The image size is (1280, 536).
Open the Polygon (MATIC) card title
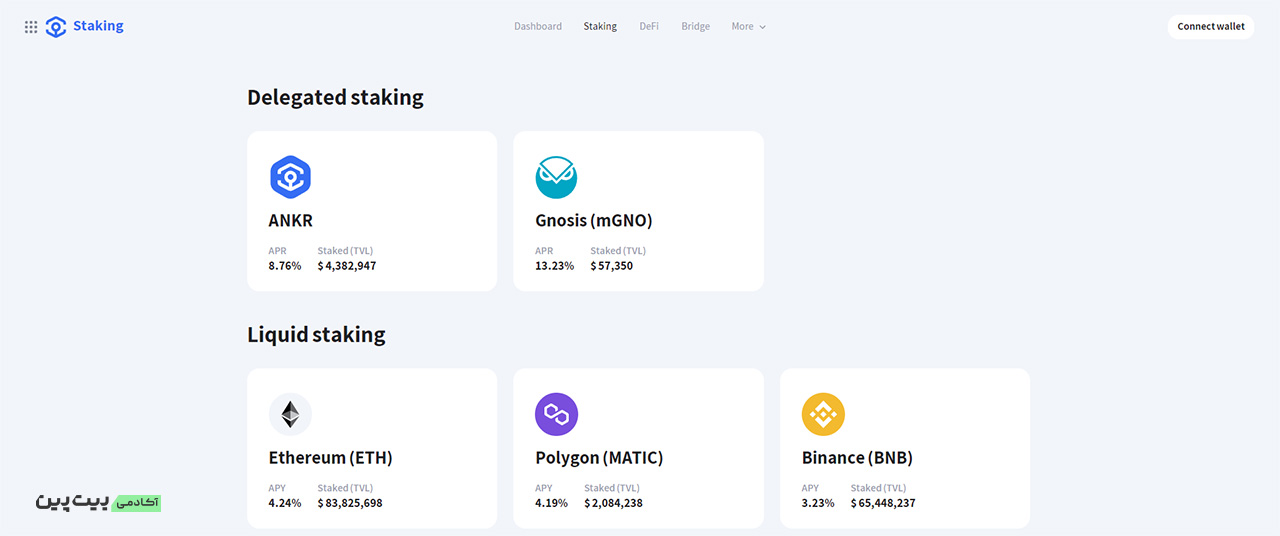[x=599, y=458]
